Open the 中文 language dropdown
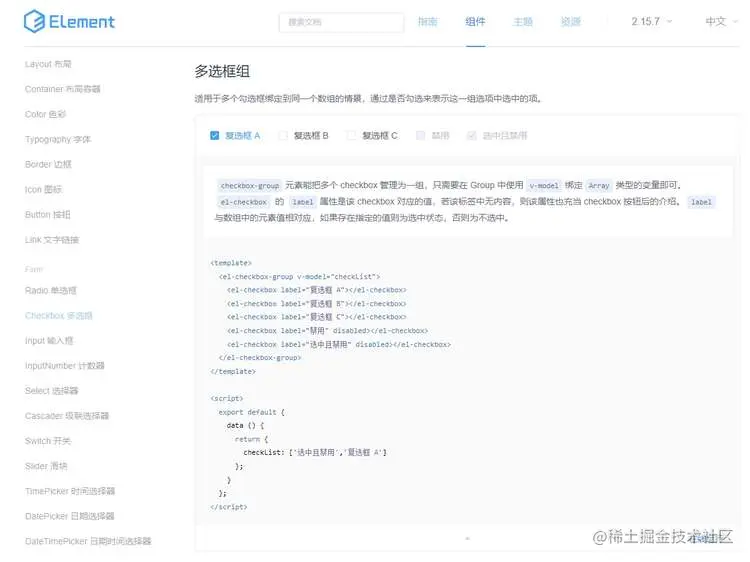Viewport: 750px width, 562px height. [721, 22]
